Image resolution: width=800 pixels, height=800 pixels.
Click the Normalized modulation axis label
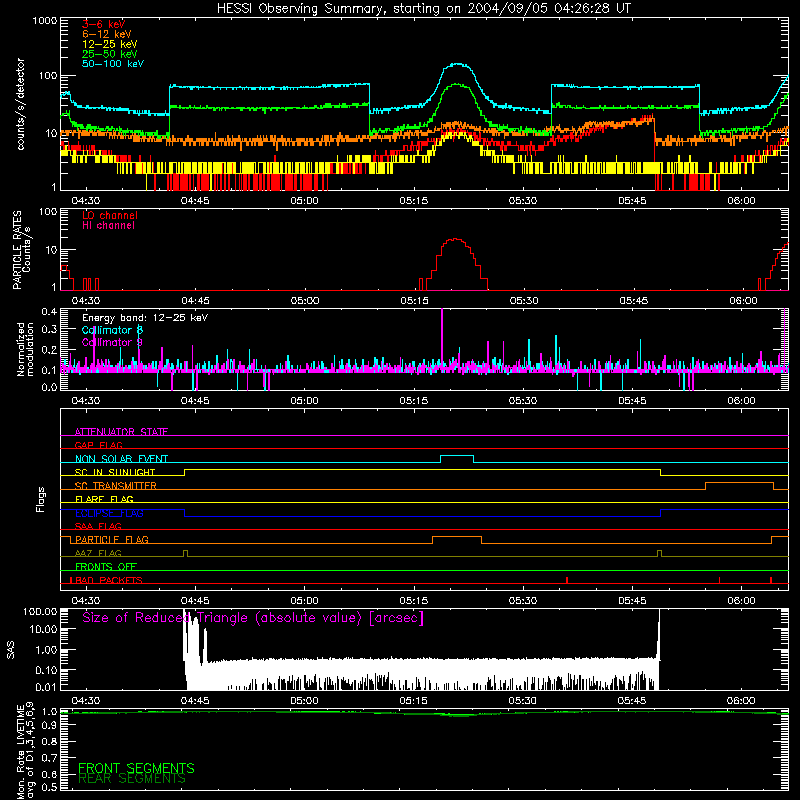point(25,349)
